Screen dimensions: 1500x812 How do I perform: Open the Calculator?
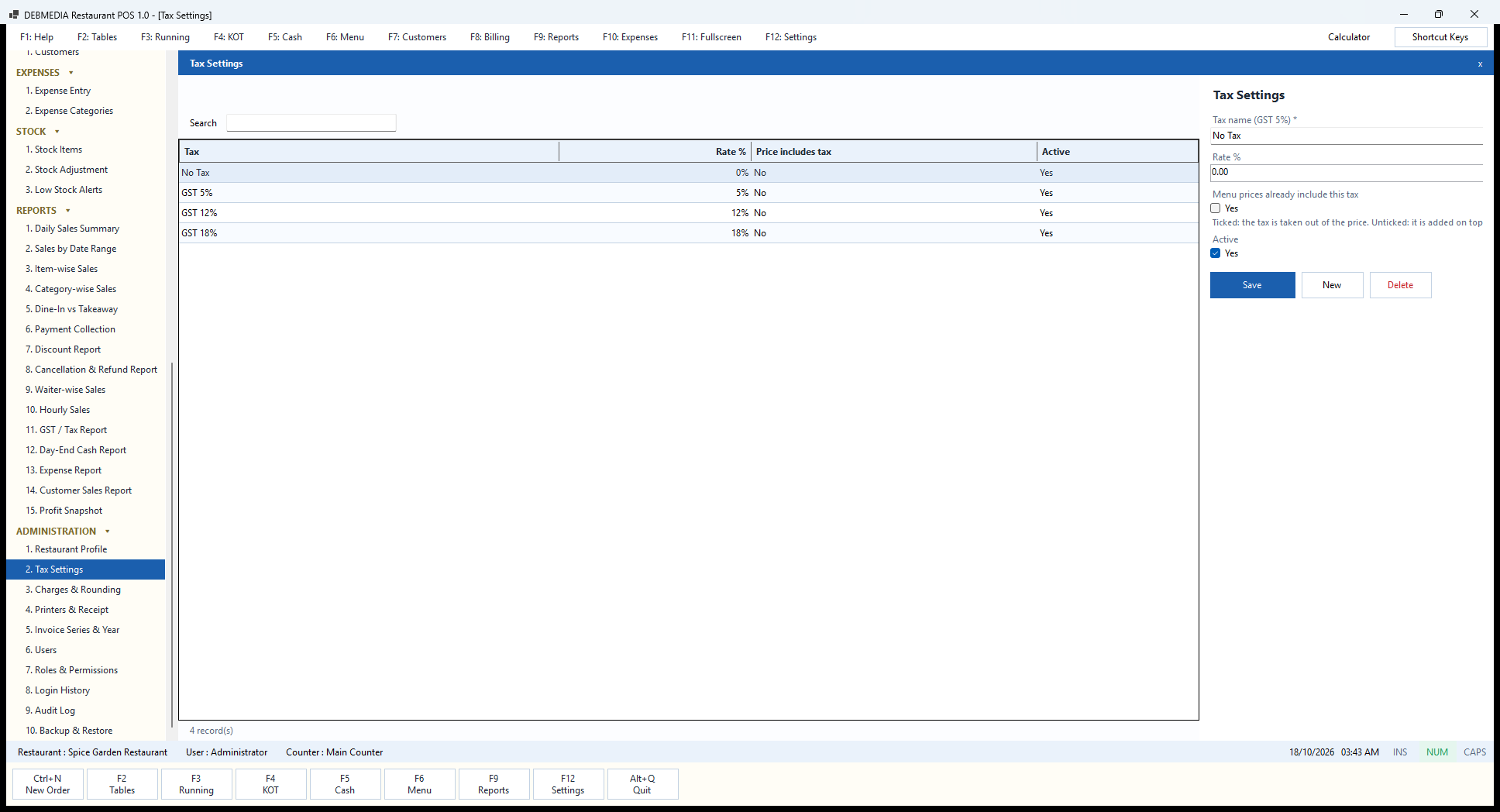[x=1349, y=37]
